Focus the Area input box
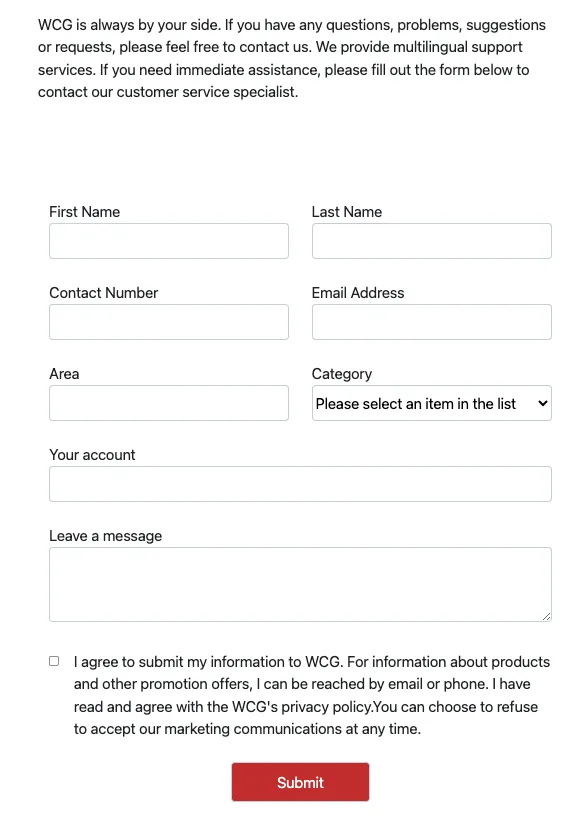This screenshot has height=821, width=585. click(x=169, y=403)
